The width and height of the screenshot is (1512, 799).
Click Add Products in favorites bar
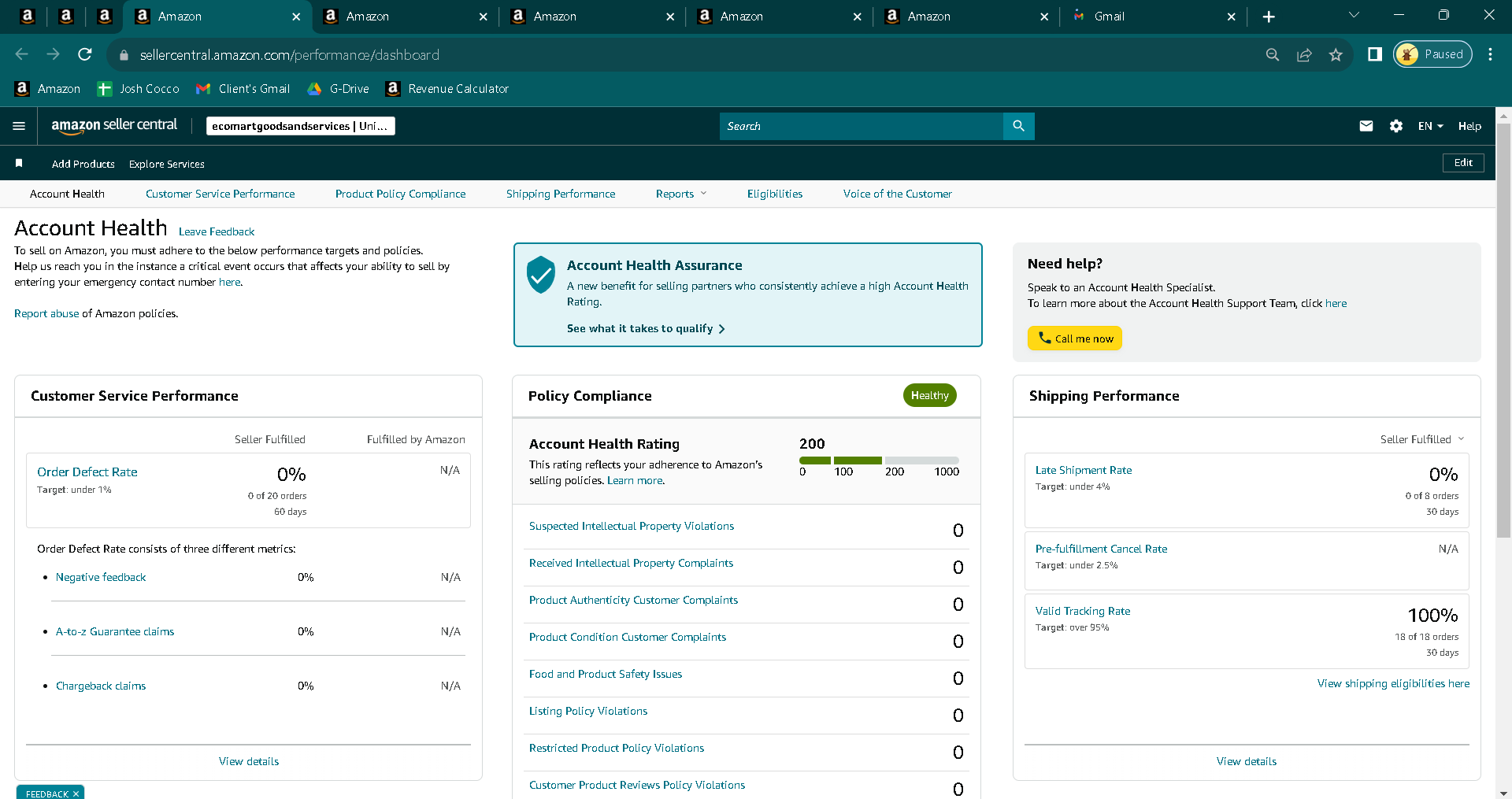pos(83,164)
